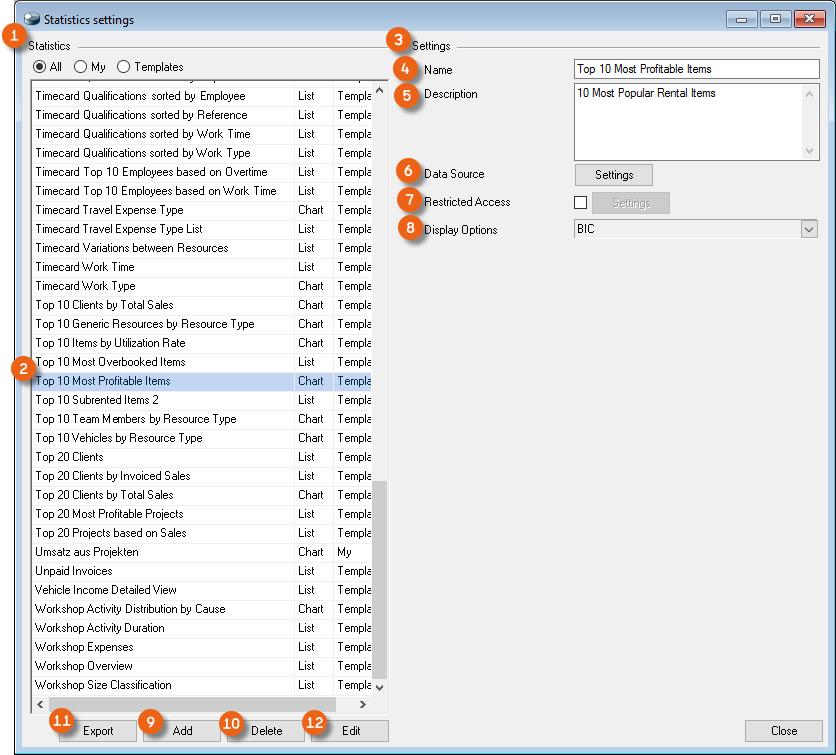Click in the Description text area
The height and width of the screenshot is (755, 836).
tap(688, 120)
